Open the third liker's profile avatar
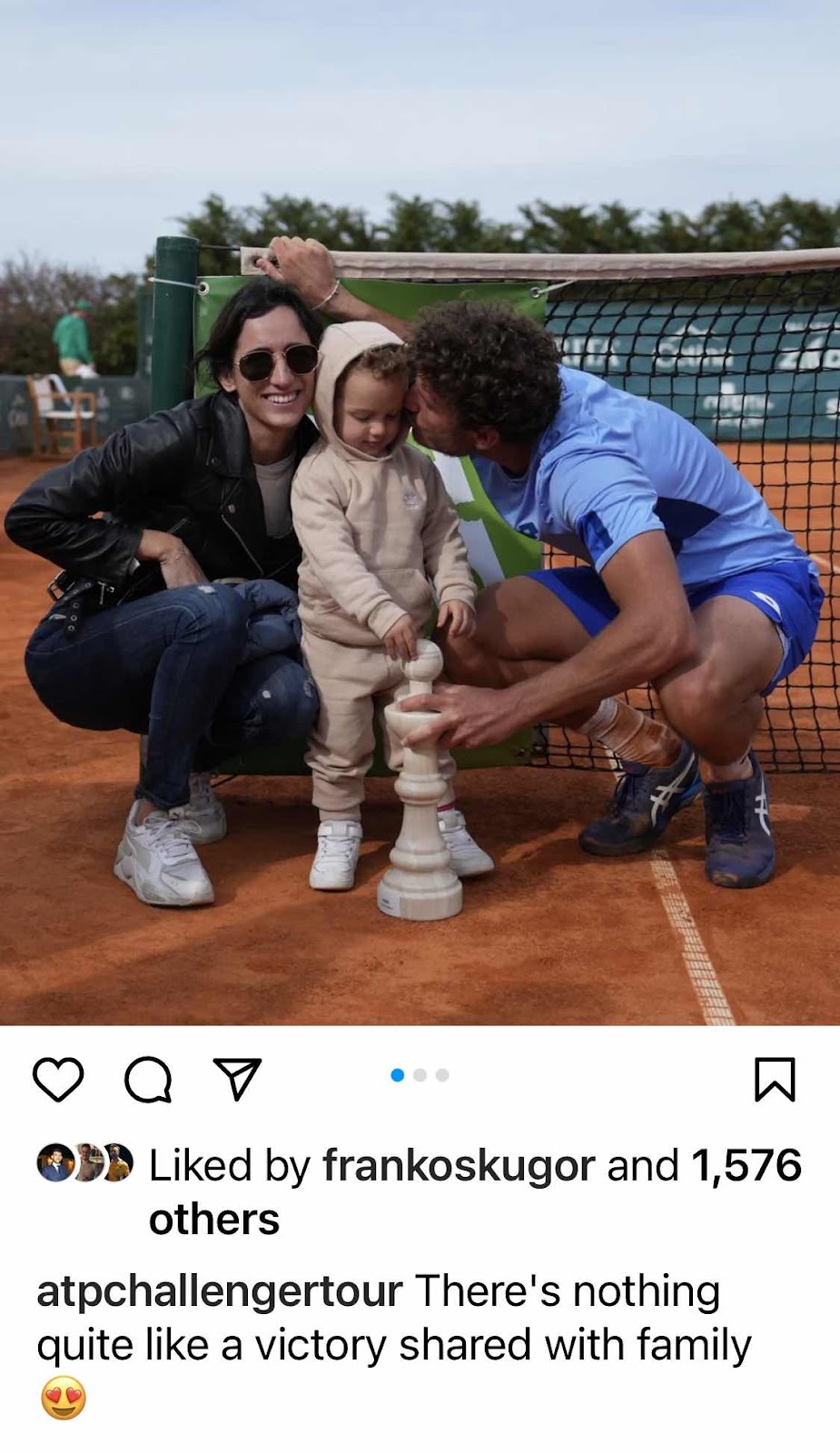This screenshot has height=1453, width=840. [x=117, y=1162]
